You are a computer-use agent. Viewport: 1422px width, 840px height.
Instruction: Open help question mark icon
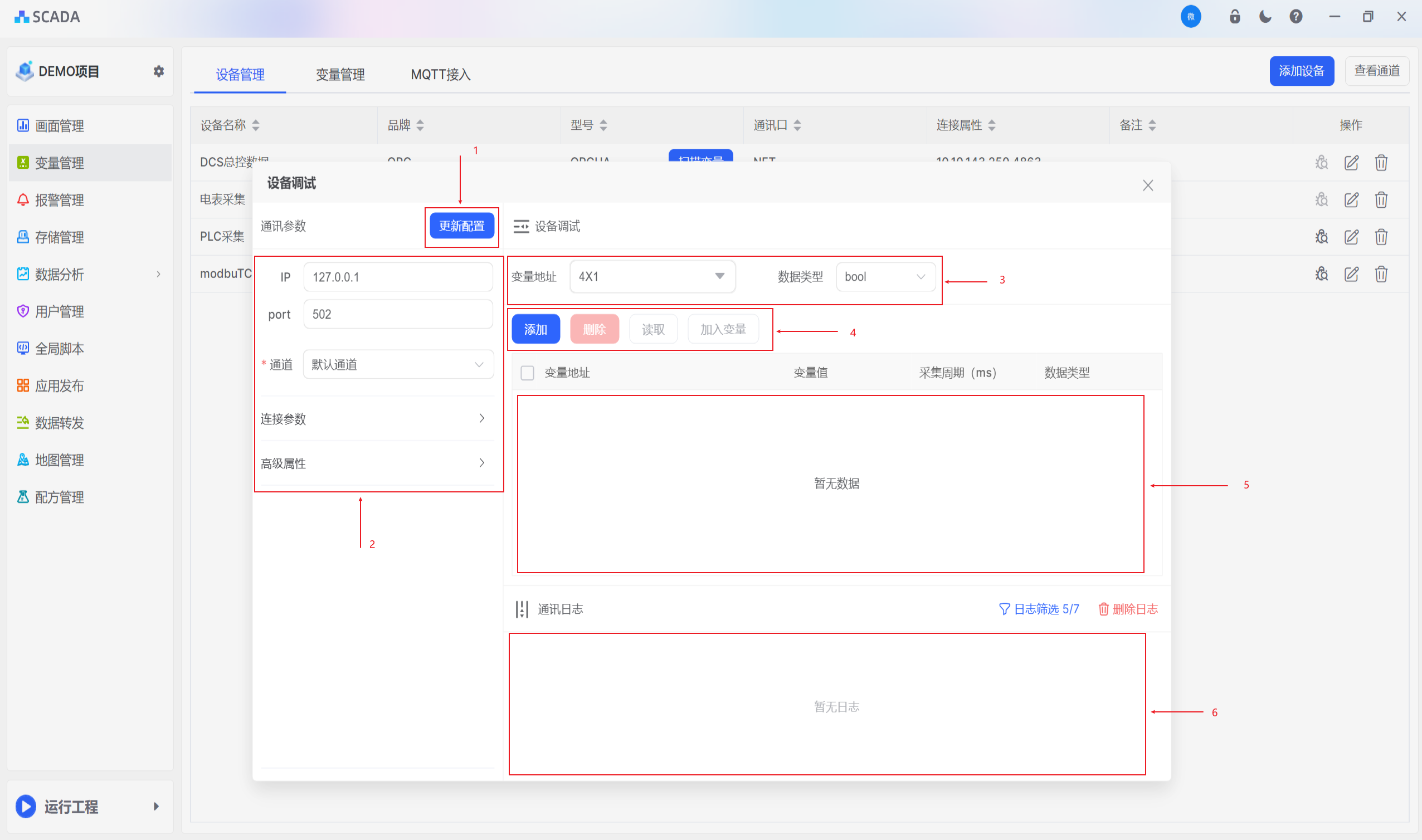click(1296, 16)
